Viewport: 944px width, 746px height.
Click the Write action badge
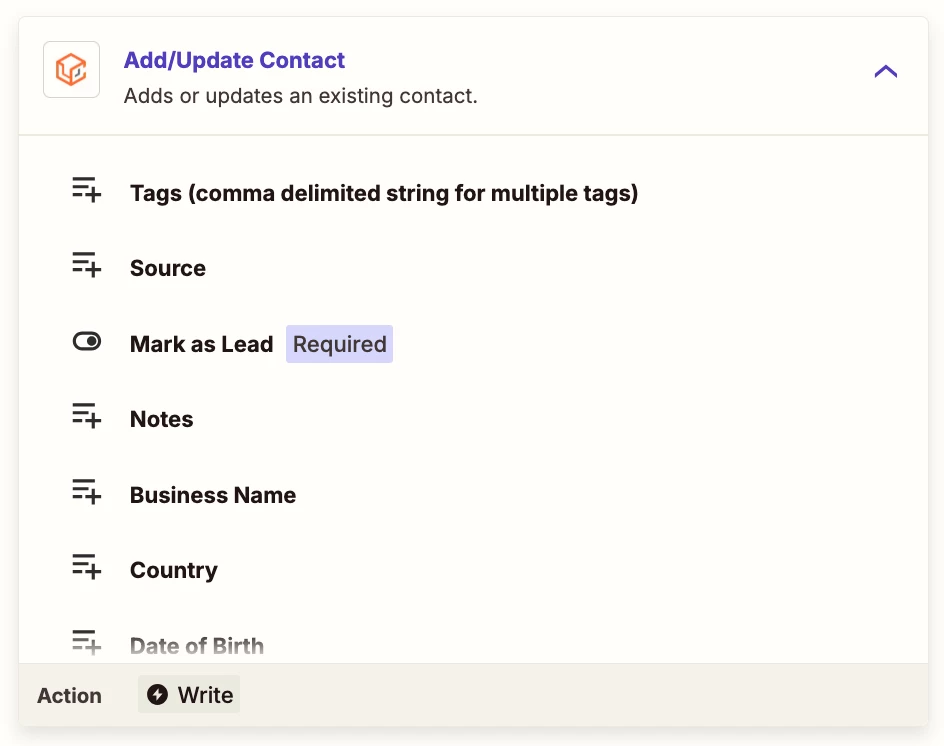click(189, 694)
